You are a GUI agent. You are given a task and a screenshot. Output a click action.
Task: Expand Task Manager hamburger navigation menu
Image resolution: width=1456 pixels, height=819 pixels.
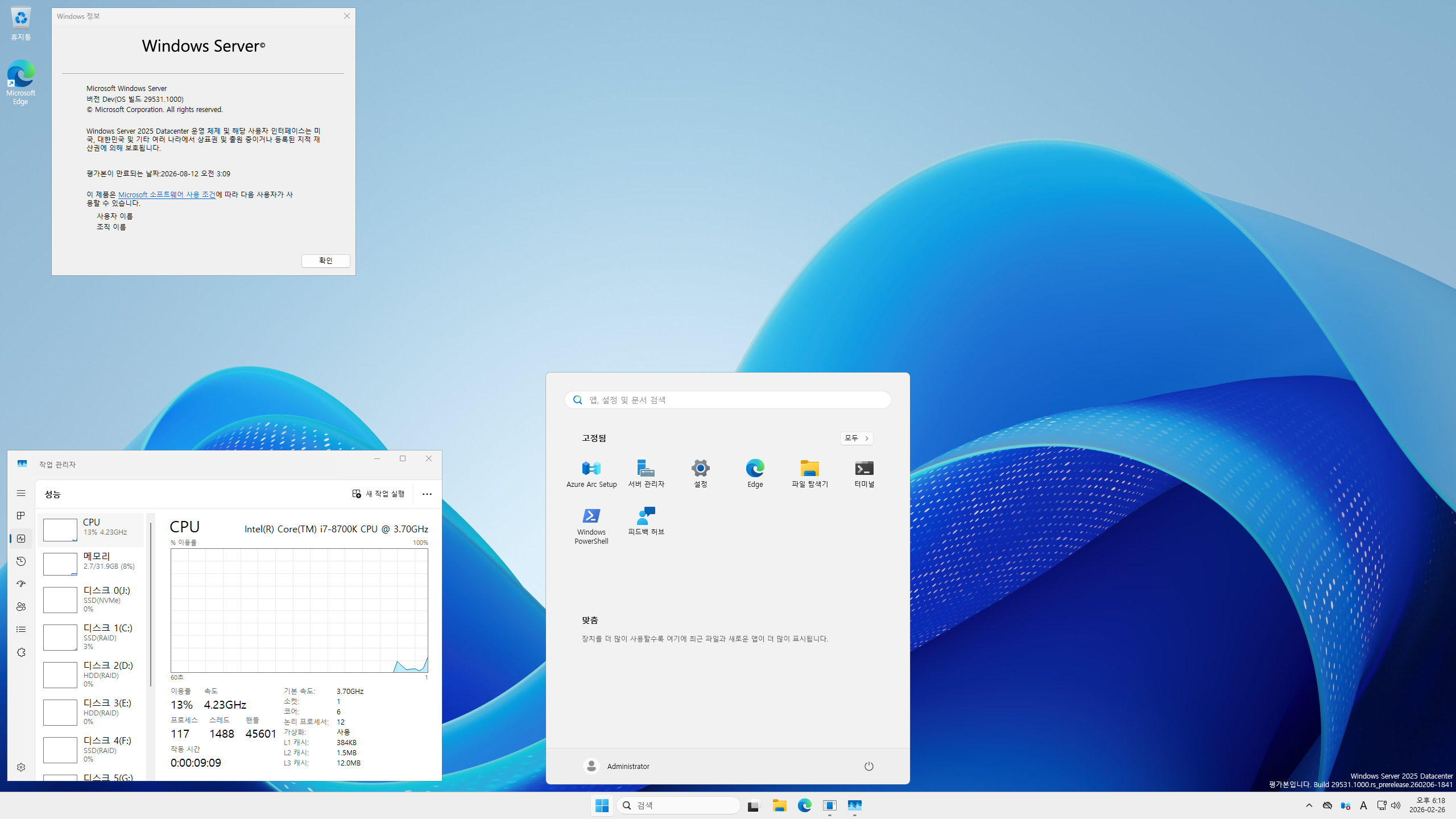[x=21, y=493]
